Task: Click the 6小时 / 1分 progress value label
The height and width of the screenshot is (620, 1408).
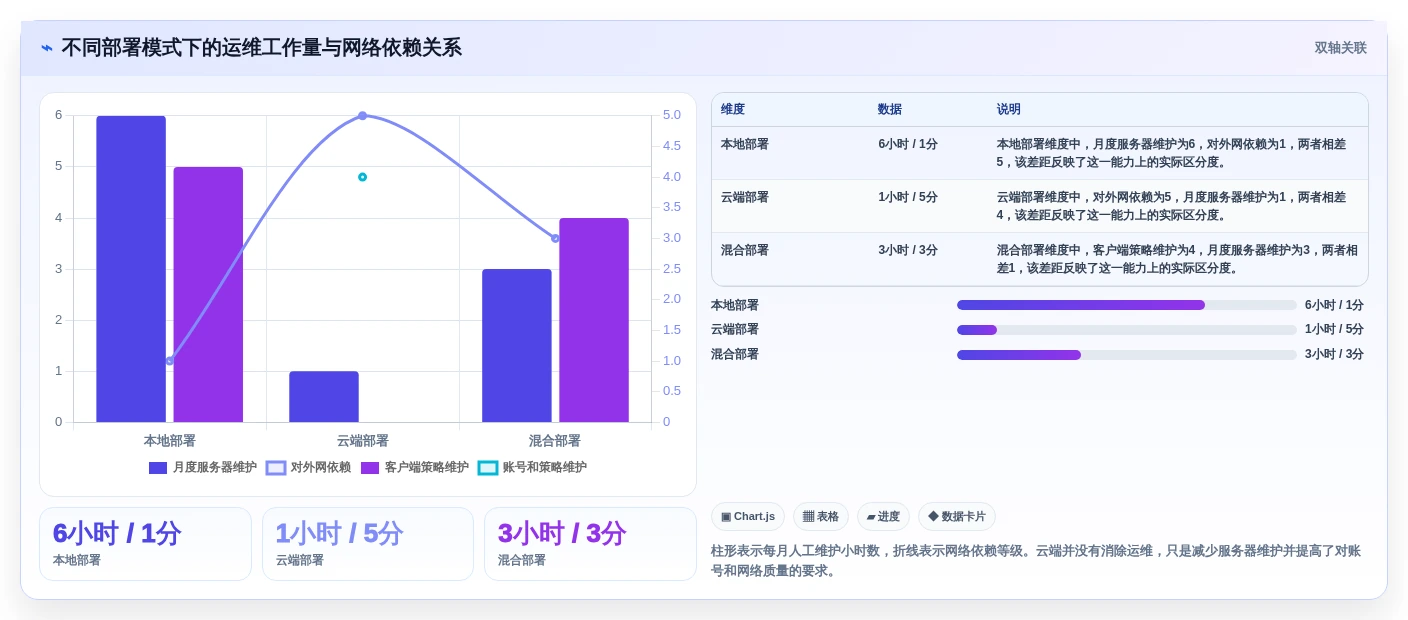Action: pyautogui.click(x=1334, y=305)
